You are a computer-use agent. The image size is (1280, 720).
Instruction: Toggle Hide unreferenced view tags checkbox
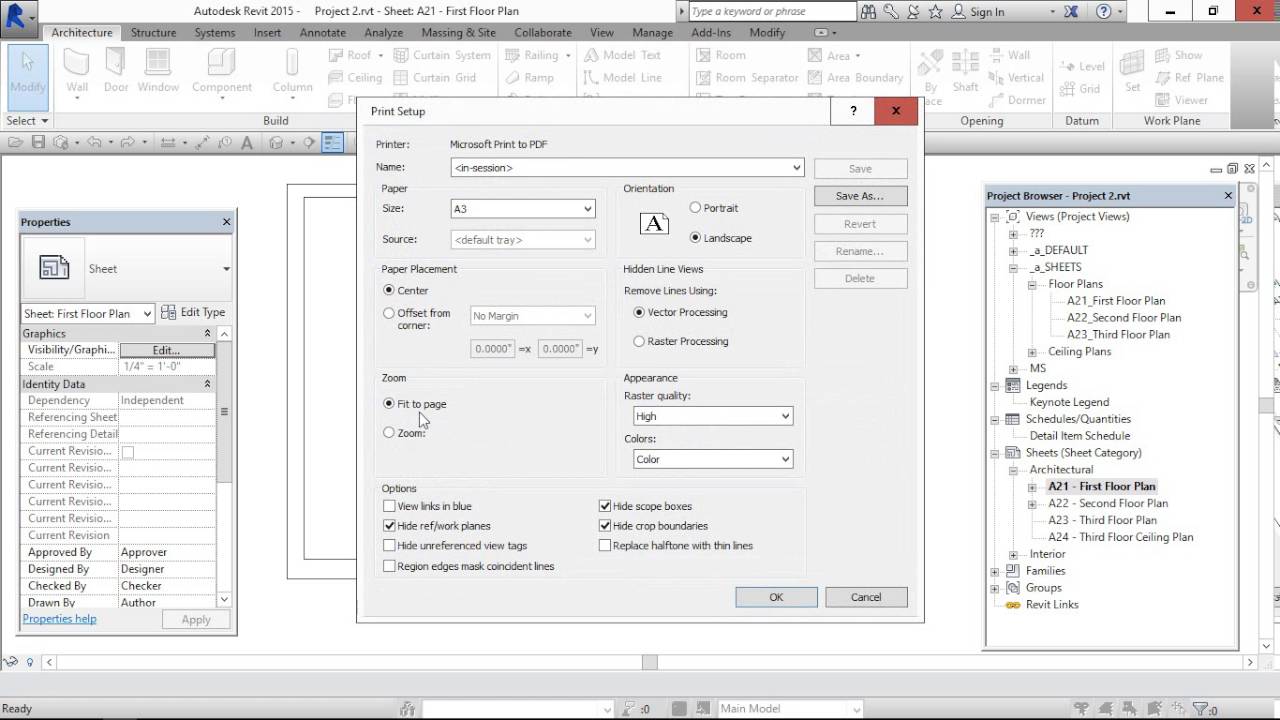coord(389,545)
